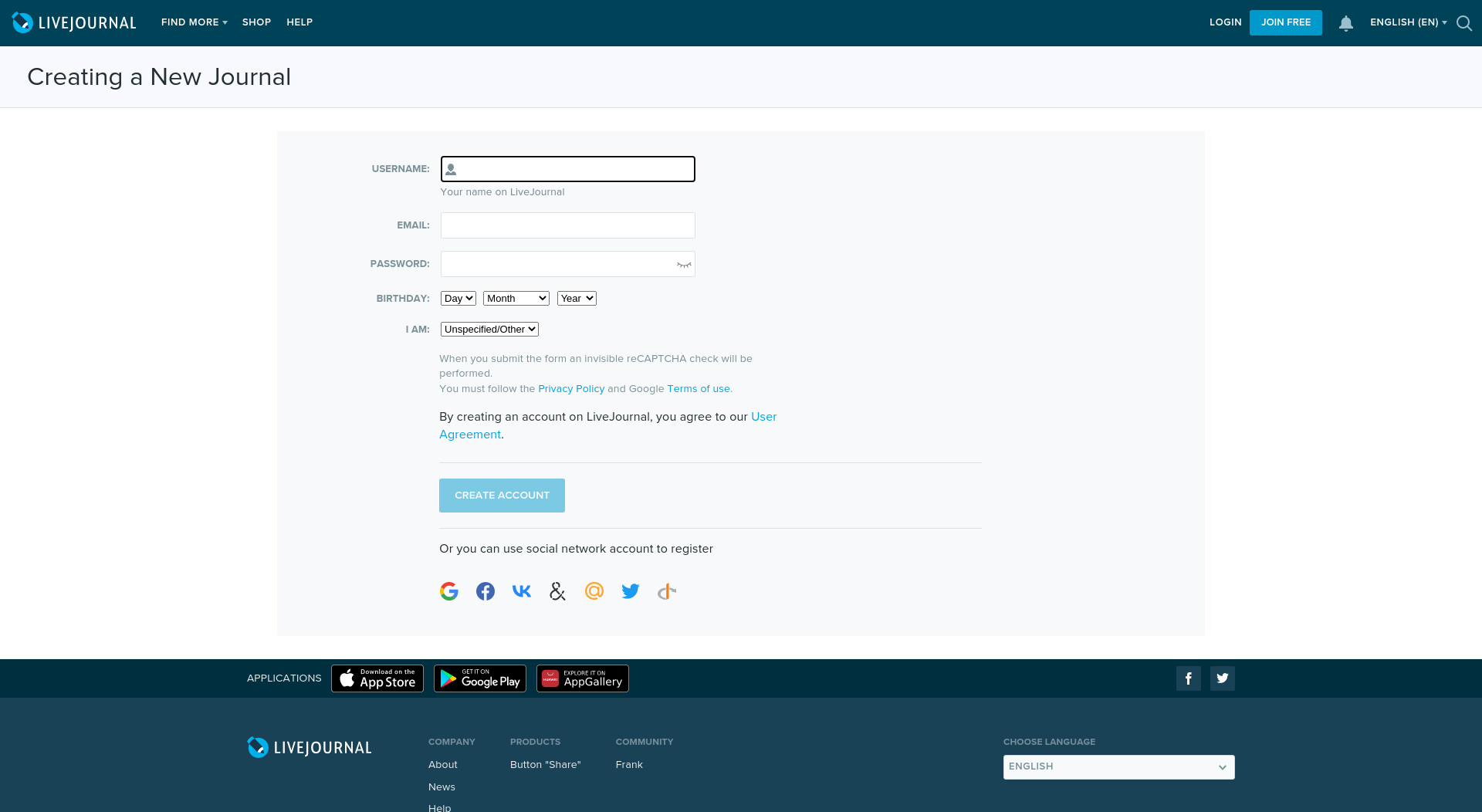This screenshot has height=812, width=1482.
Task: Register with Twitter bird icon
Action: 631,591
